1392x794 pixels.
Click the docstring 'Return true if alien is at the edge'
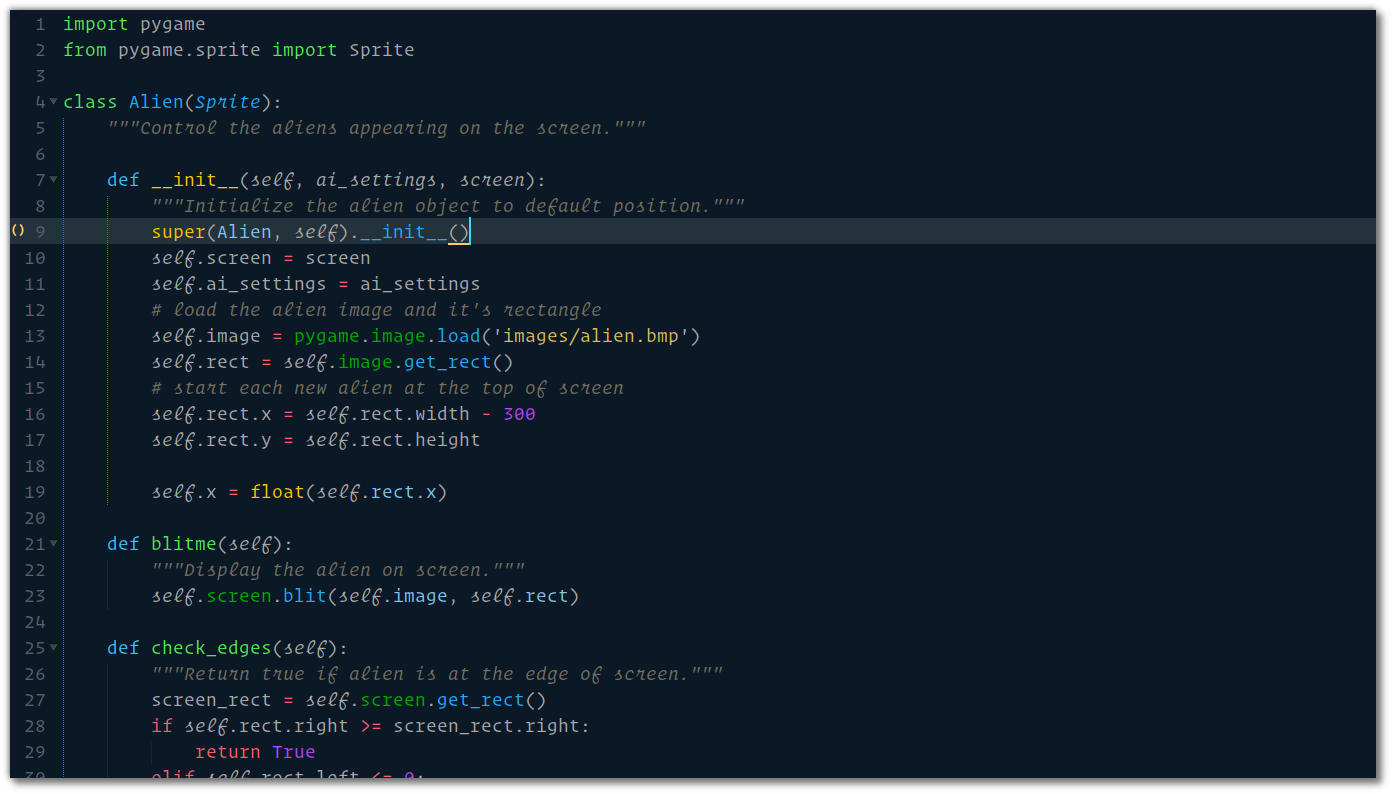click(x=437, y=674)
